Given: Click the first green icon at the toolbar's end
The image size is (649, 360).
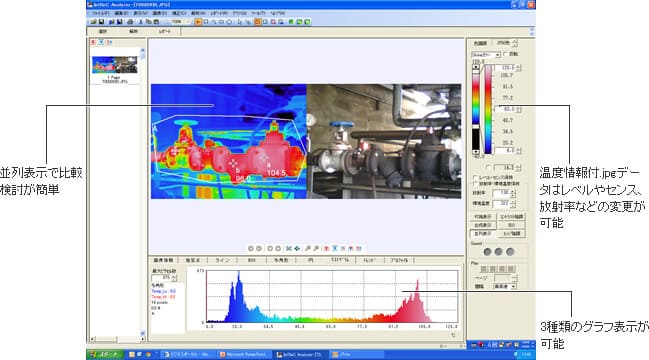Looking at the screenshot, I should coord(291,22).
